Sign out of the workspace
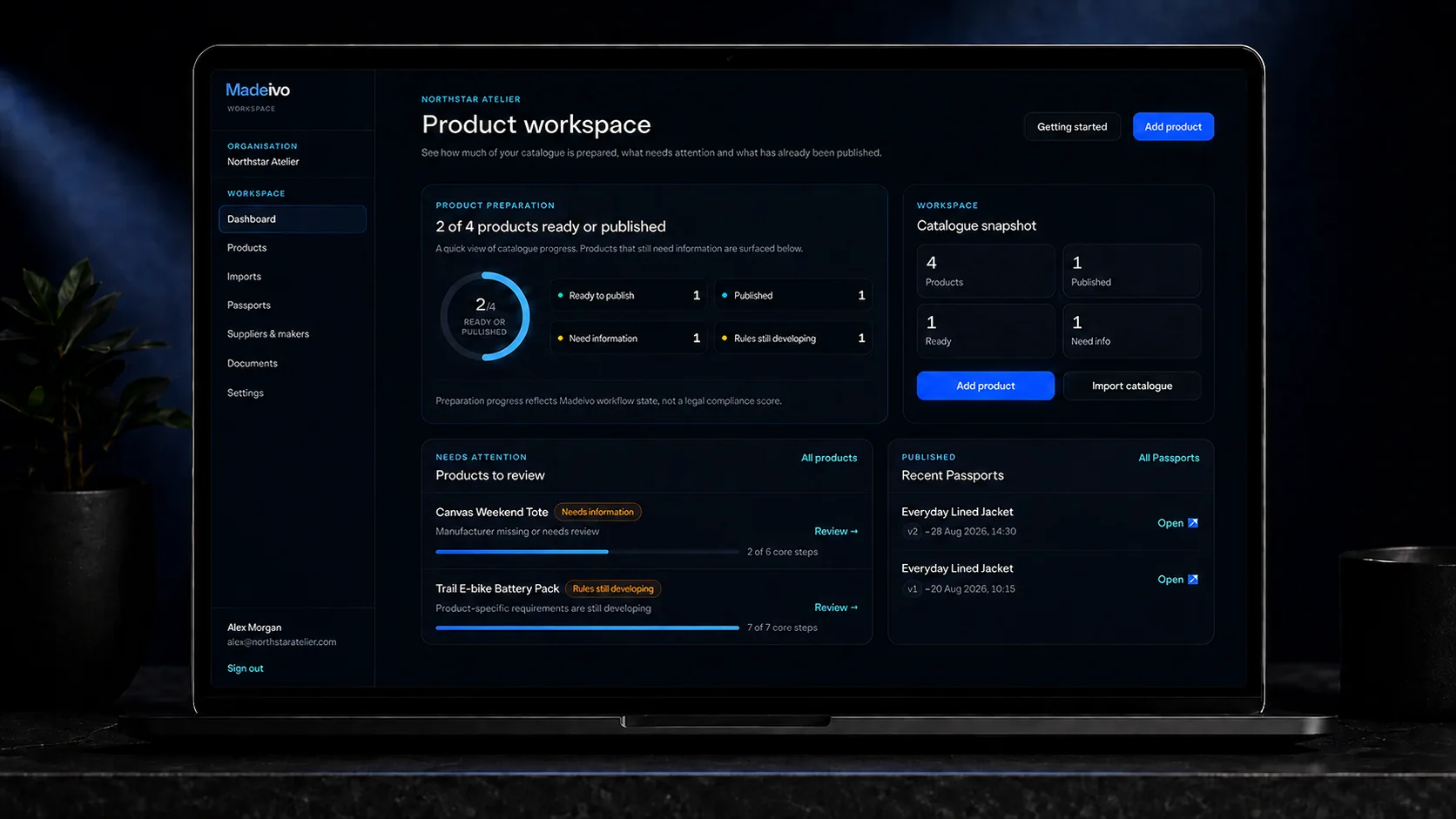This screenshot has height=819, width=1456. (x=246, y=668)
